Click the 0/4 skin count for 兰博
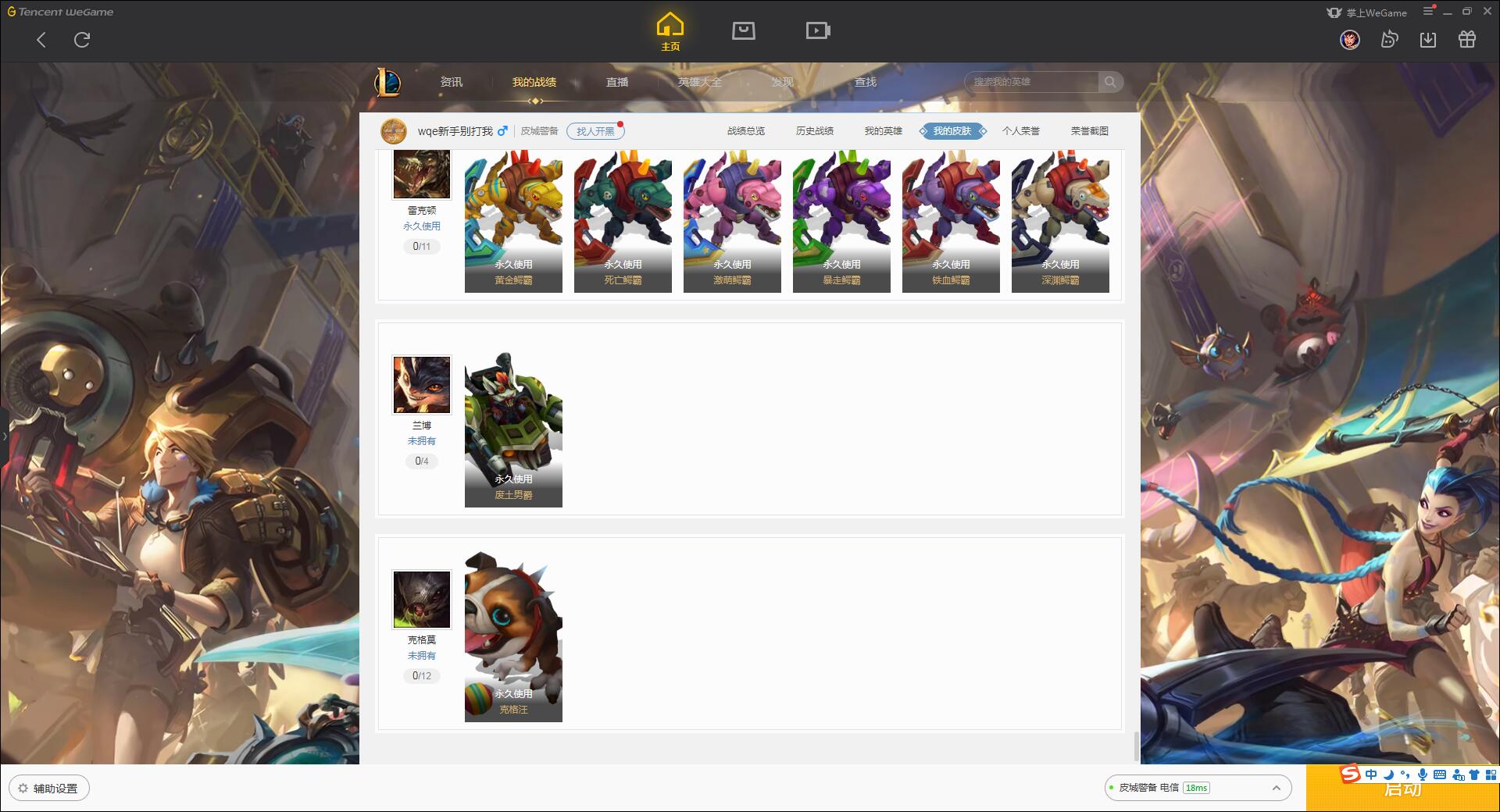The image size is (1500, 812). [x=422, y=461]
